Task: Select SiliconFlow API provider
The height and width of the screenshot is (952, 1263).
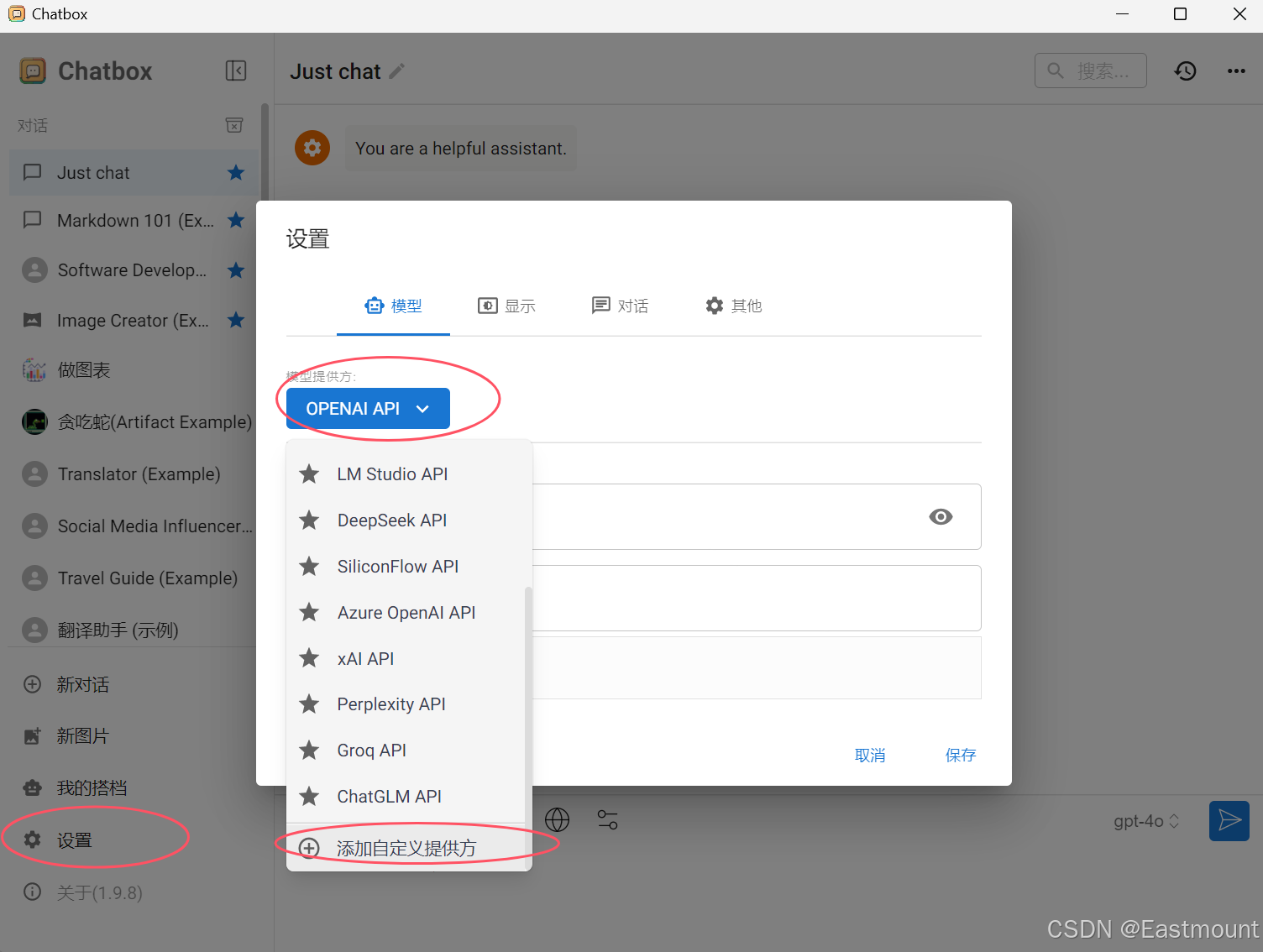Action: [x=405, y=567]
